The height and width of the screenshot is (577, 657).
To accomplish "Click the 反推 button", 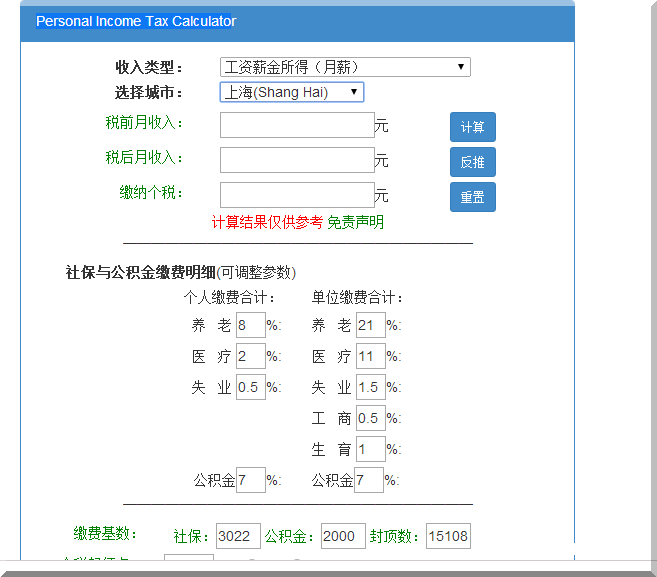I will pyautogui.click(x=473, y=162).
